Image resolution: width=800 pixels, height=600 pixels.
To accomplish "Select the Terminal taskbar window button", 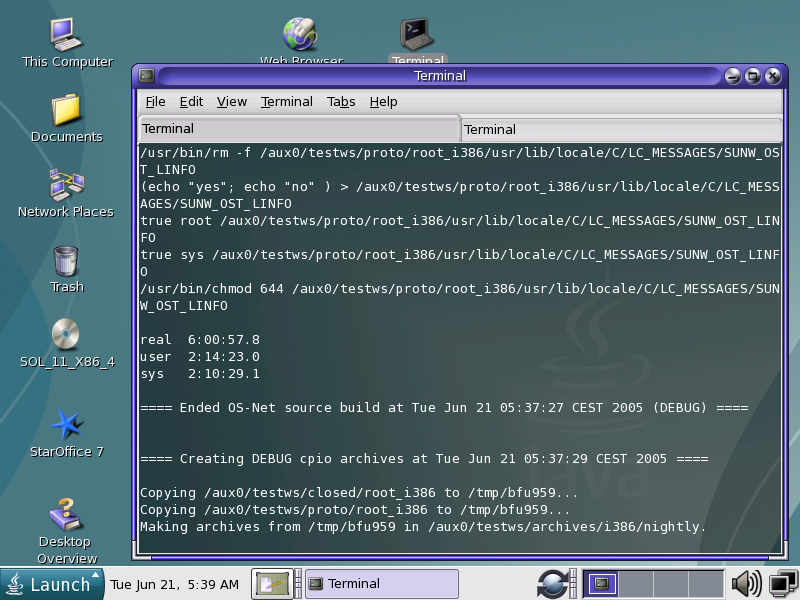I will tap(382, 584).
